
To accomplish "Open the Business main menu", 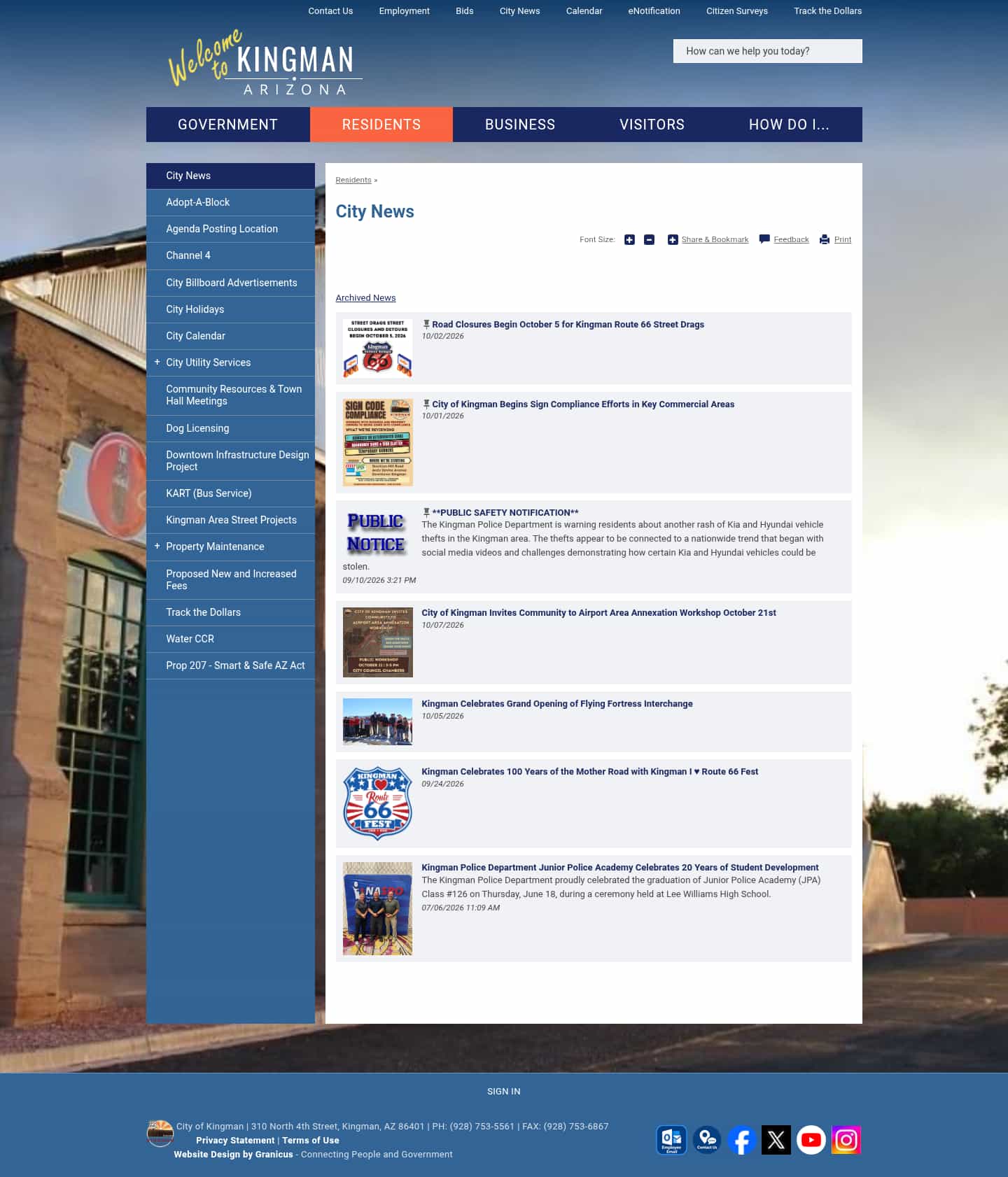I will coord(520,125).
